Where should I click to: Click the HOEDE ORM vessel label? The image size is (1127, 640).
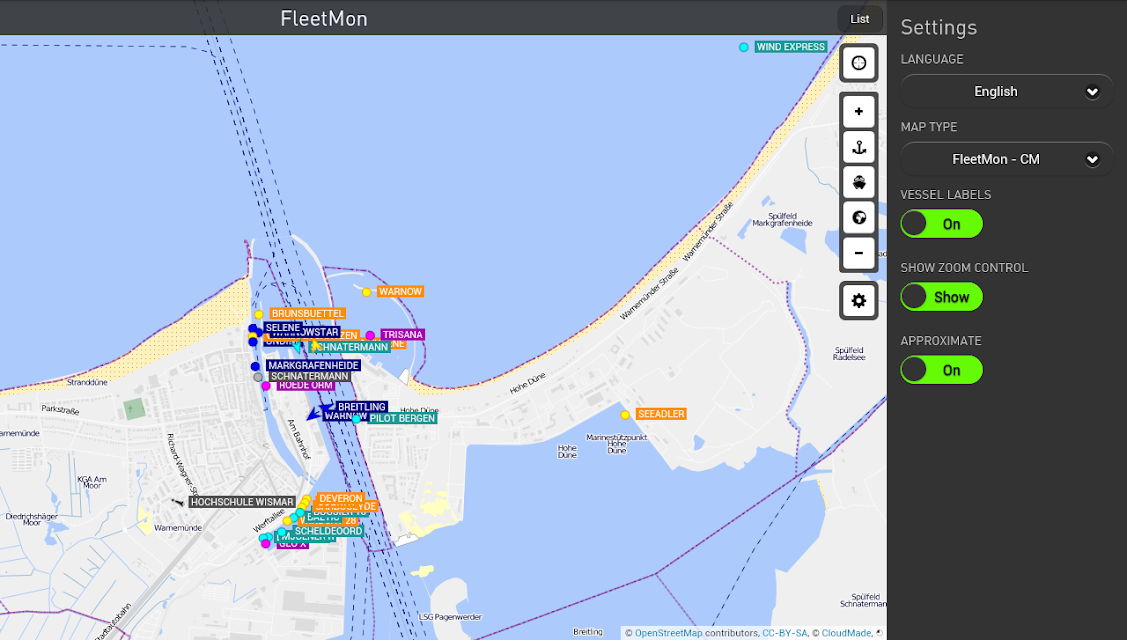(305, 386)
